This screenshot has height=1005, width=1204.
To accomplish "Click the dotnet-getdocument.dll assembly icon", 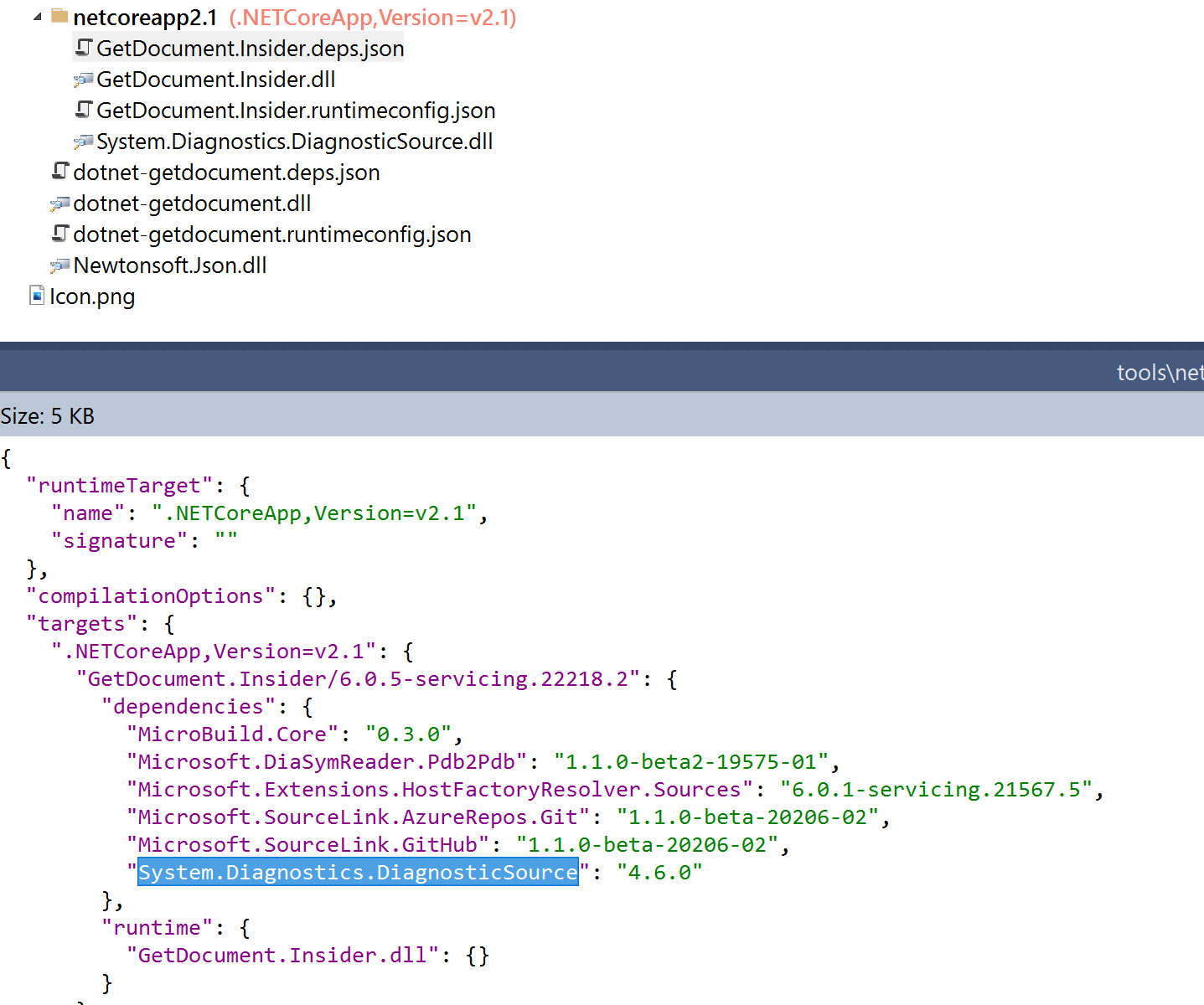I will [59, 204].
